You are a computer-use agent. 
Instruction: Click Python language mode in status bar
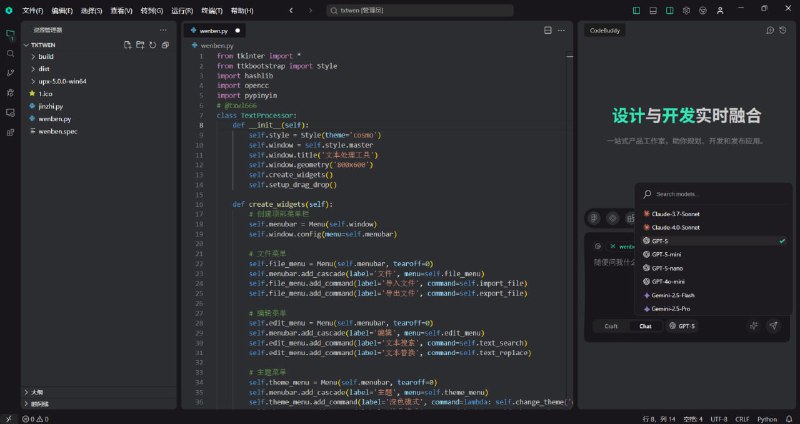[767, 419]
